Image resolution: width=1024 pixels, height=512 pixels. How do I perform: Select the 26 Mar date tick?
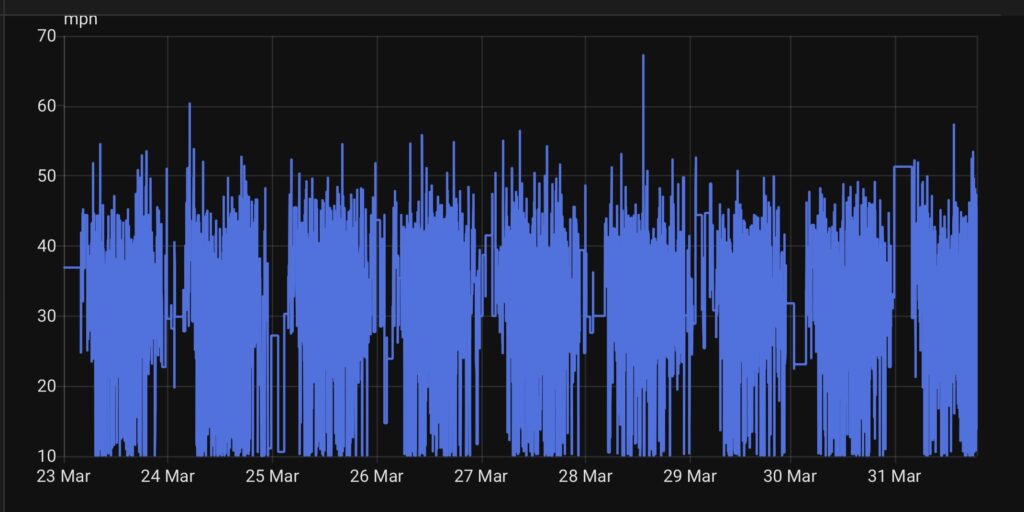point(376,476)
